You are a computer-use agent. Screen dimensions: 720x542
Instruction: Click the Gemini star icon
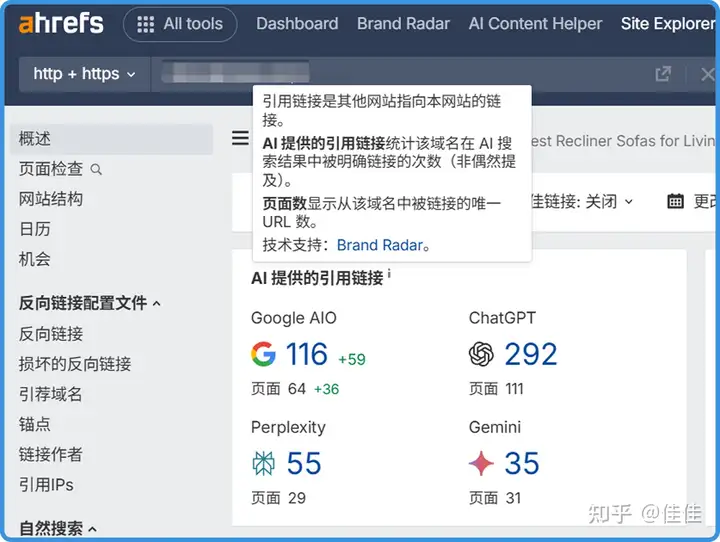pos(481,463)
